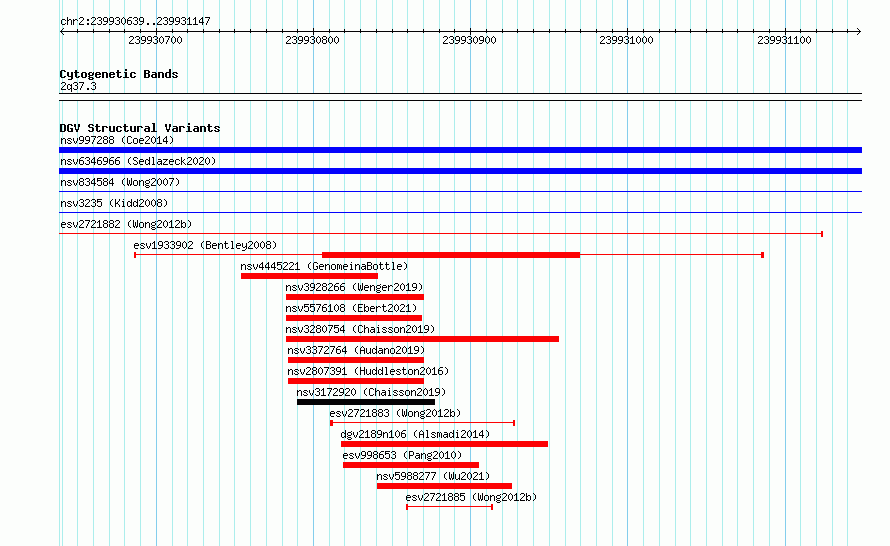The height and width of the screenshot is (546, 890).
Task: Click the red bar below the nsv3372764 label
Action: pos(356,360)
